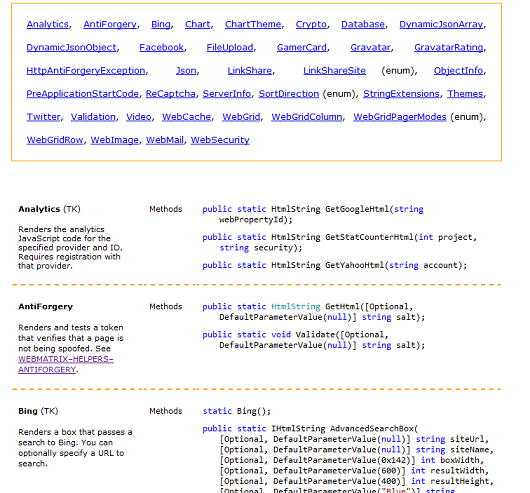
Task: Follow the WebGridPagerModes enum link
Action: [400, 117]
